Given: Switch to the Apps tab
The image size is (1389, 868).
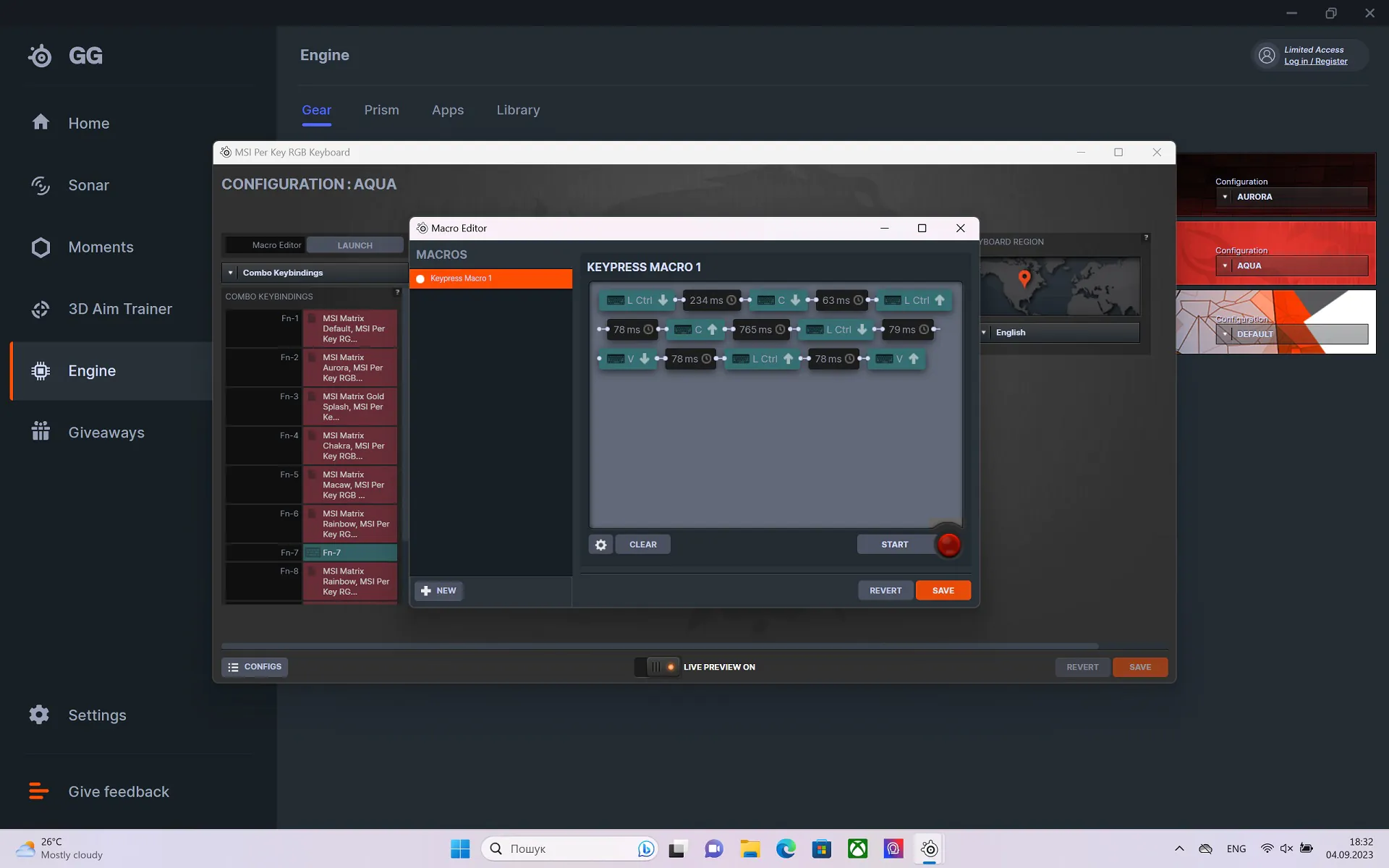Looking at the screenshot, I should click(448, 110).
